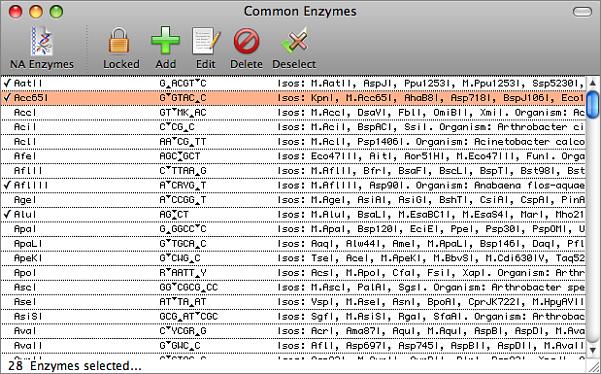The width and height of the screenshot is (601, 374).
Task: Select the AvaII enzyme row
Action: 293,345
